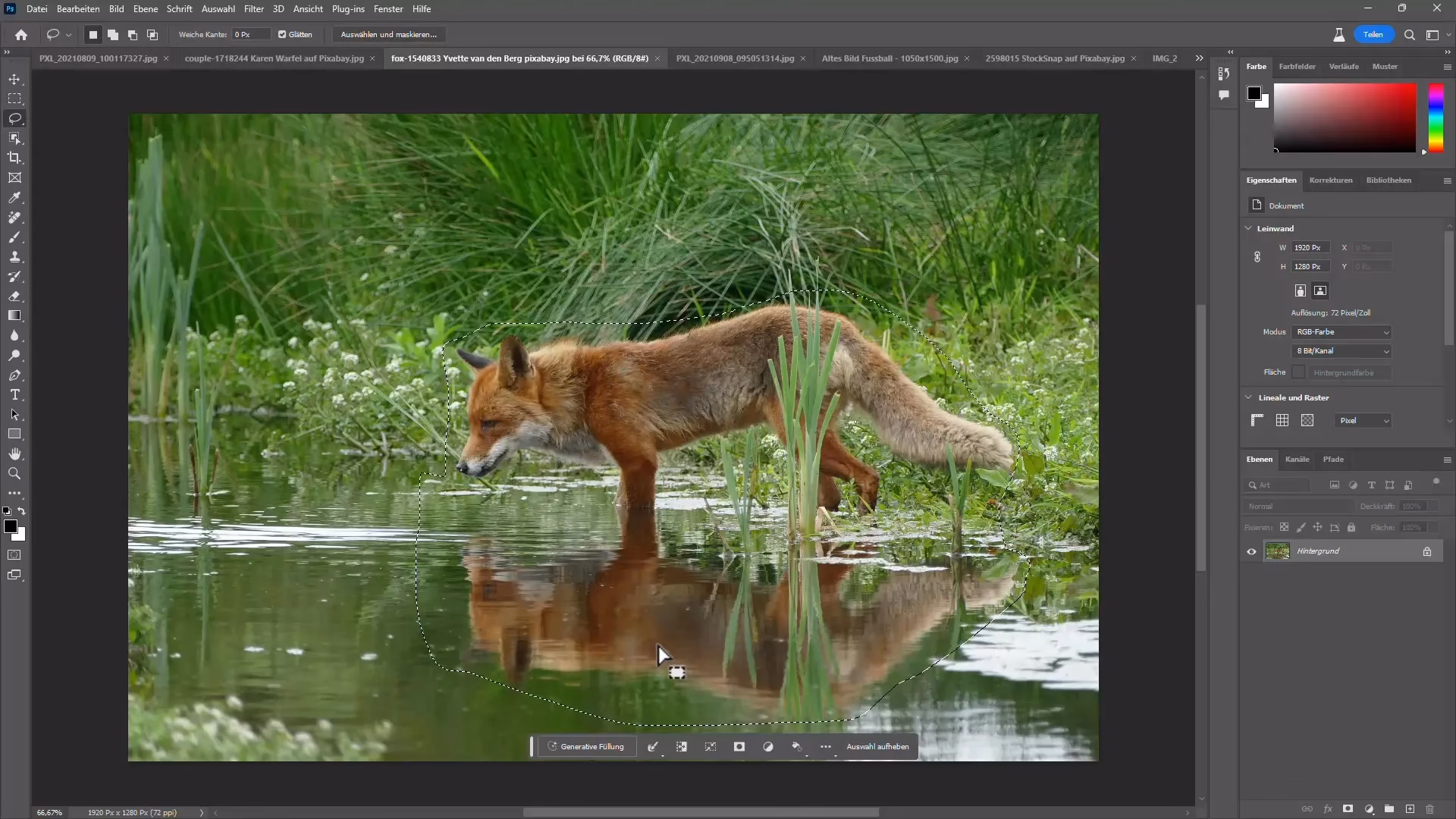The image size is (1456, 819).
Task: Select the Move tool
Action: (x=14, y=78)
